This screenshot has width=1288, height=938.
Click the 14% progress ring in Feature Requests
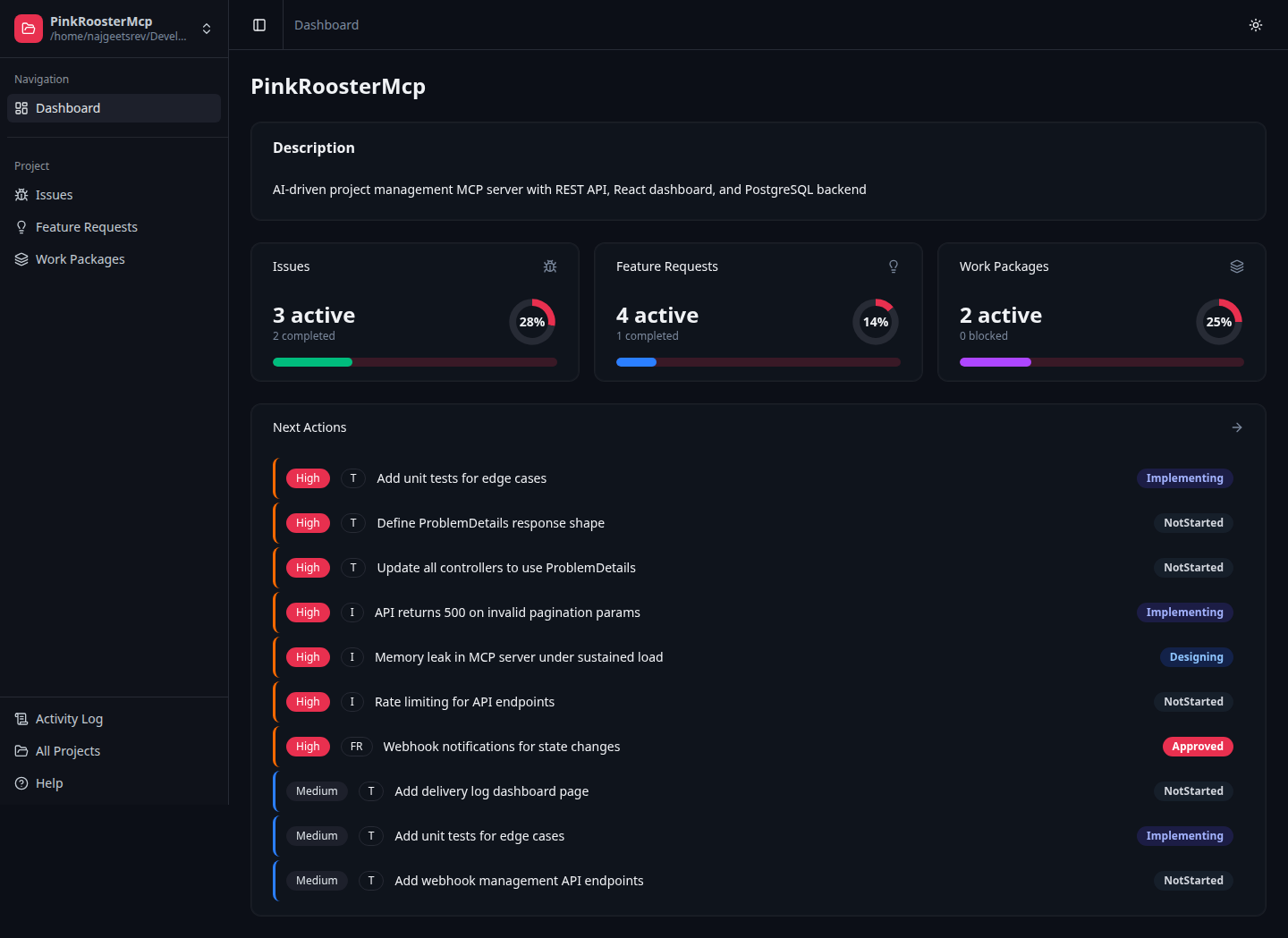click(x=876, y=322)
